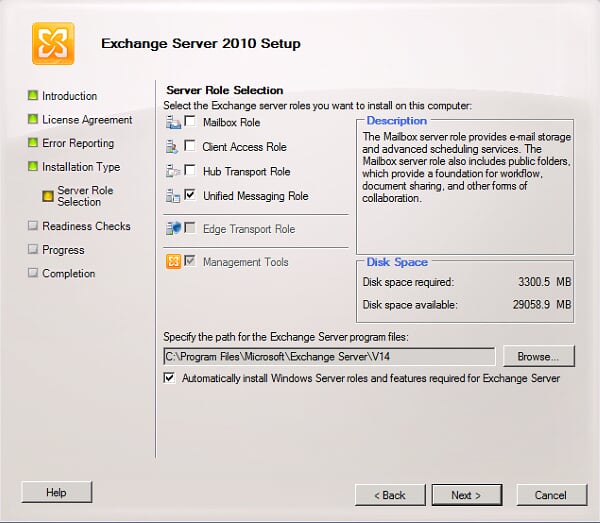600x523 pixels.
Task: Click the green Error Reporting step indicator
Action: click(33, 143)
